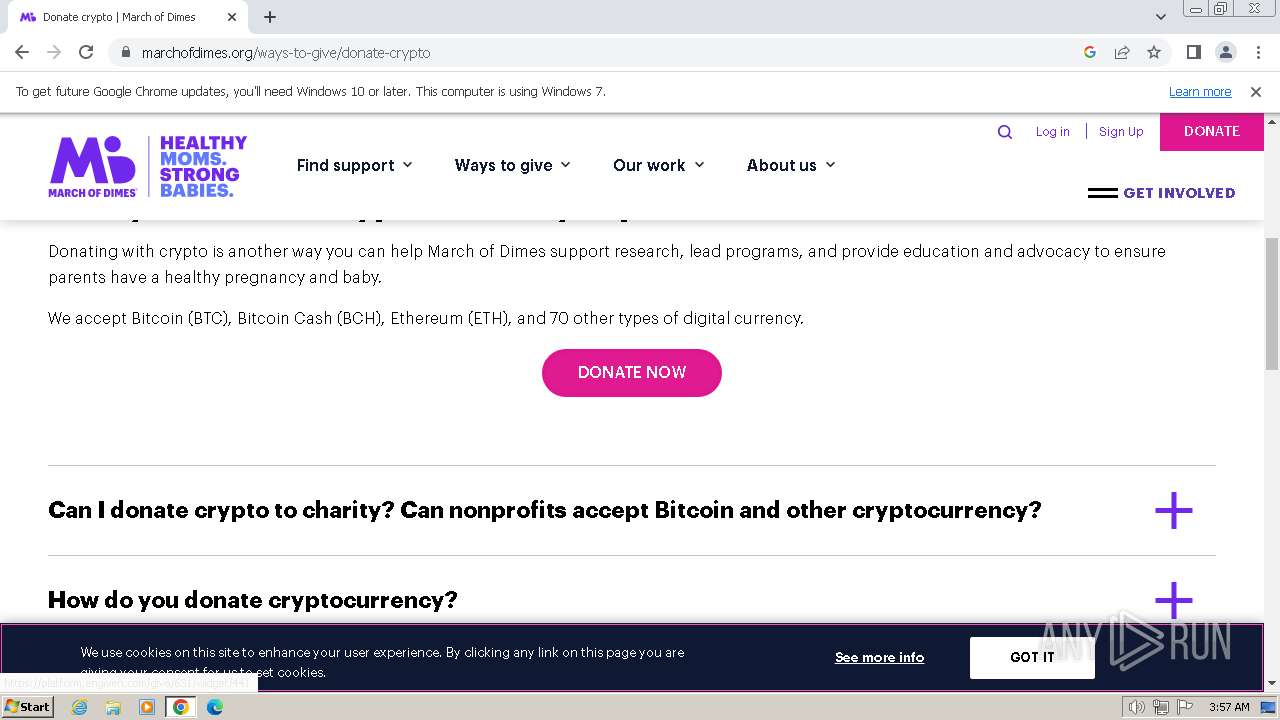Click the pink DONATE NOW button

pos(631,373)
